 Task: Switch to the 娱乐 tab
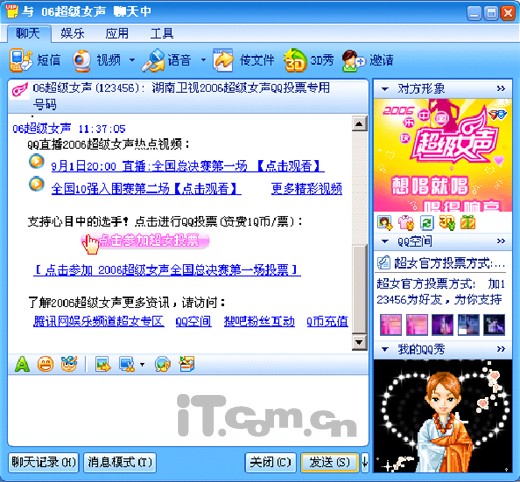72,33
